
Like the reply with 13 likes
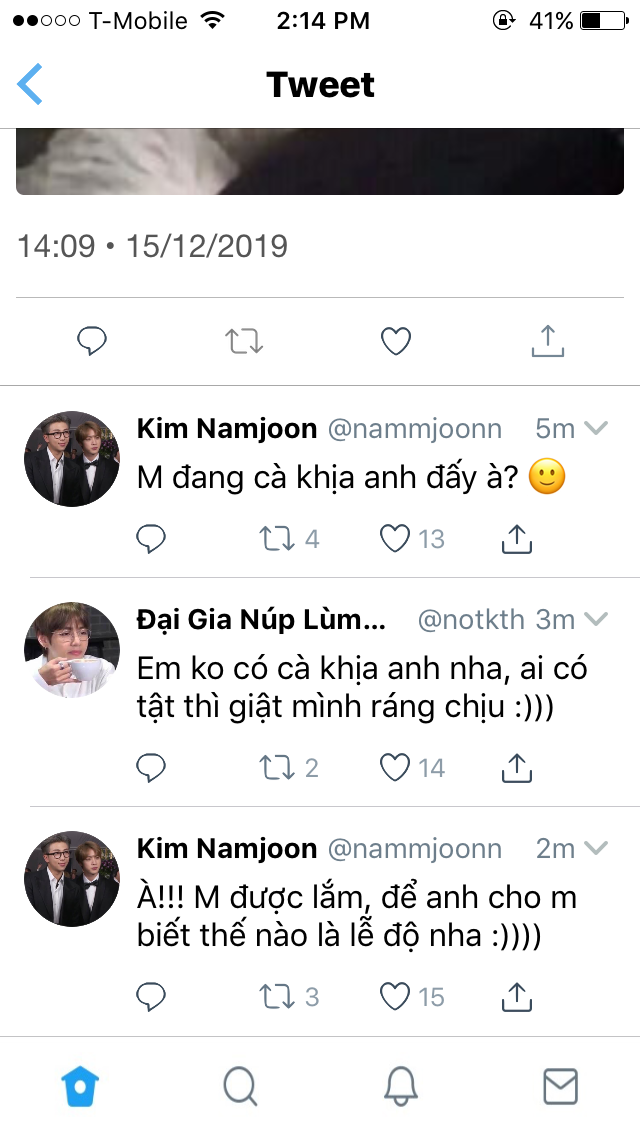396,539
